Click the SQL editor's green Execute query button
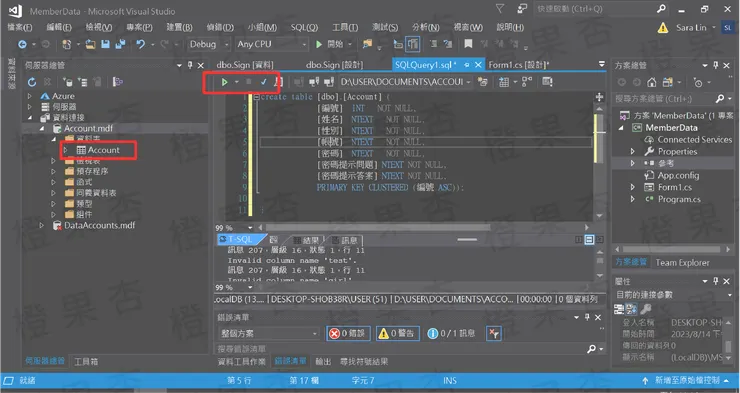This screenshot has height=393, width=740. 224,82
